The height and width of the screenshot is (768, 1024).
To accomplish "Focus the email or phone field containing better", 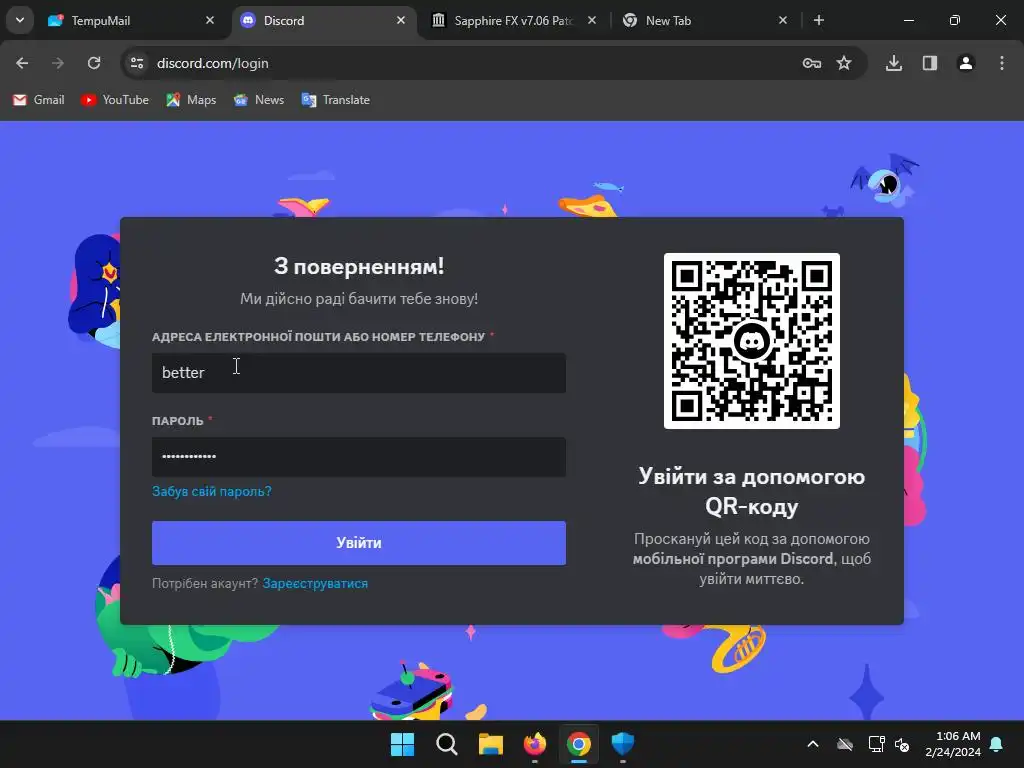I will click(x=359, y=373).
